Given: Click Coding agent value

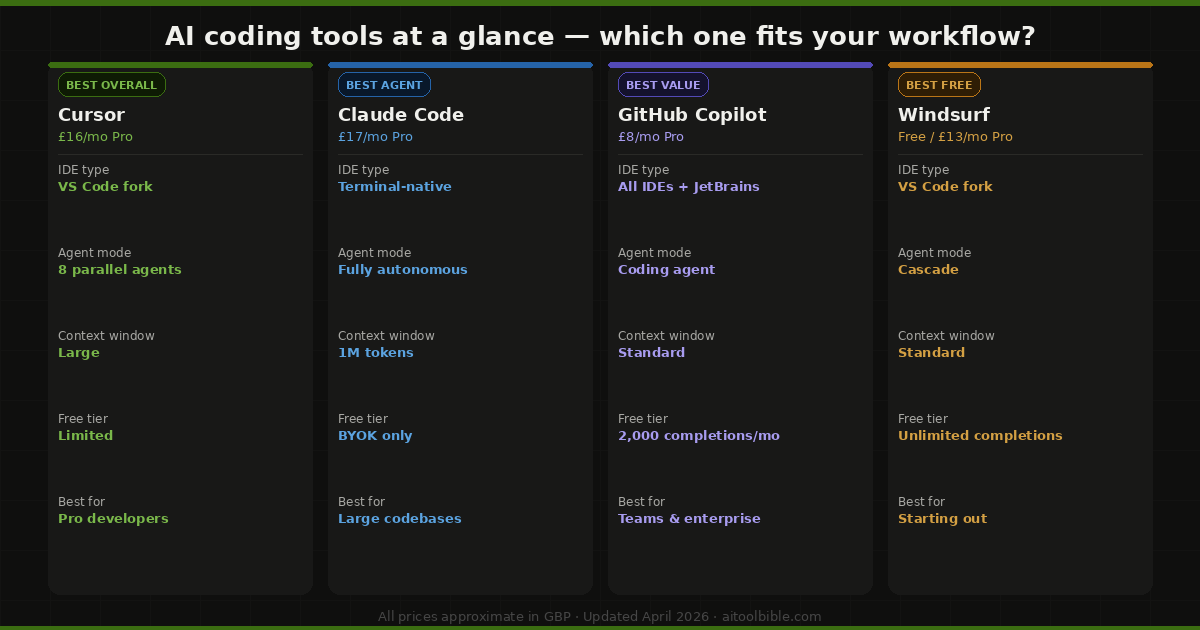Looking at the screenshot, I should [x=667, y=270].
